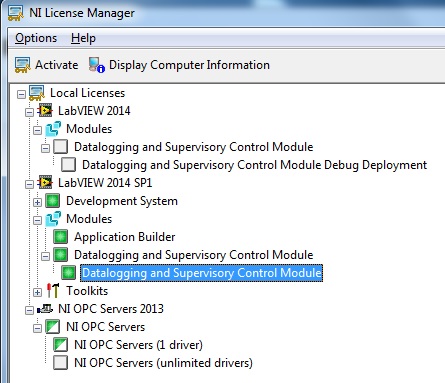Click the NI License Manager window title
Screen dimensions: 445x383
(82, 13)
